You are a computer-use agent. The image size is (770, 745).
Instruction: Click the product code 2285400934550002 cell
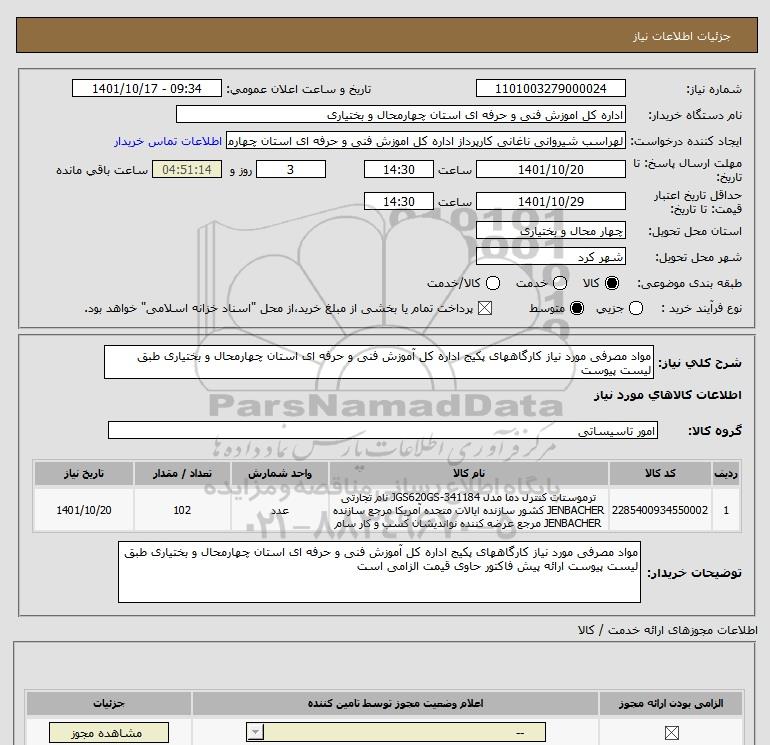pos(660,510)
